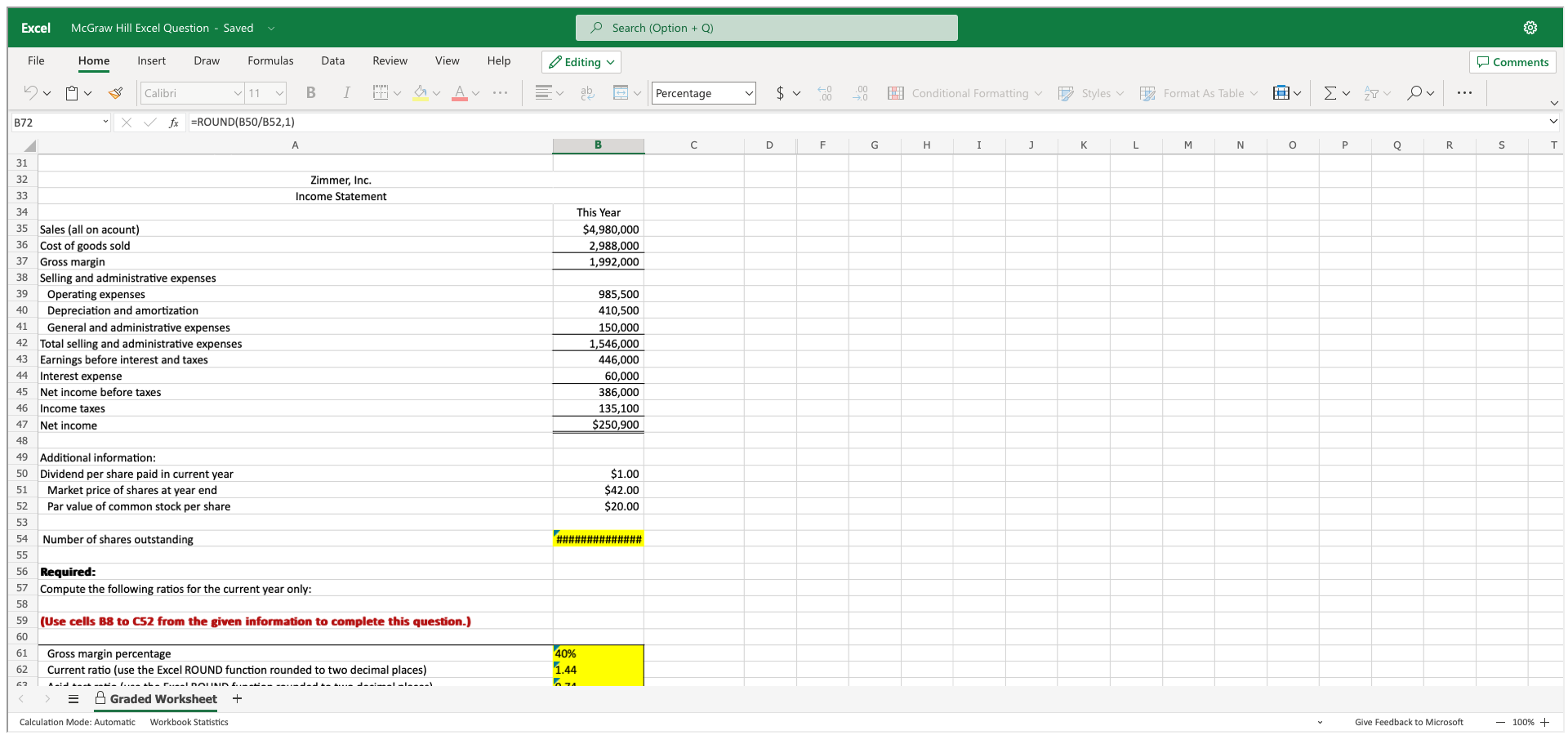Apply the red font color

(460, 93)
